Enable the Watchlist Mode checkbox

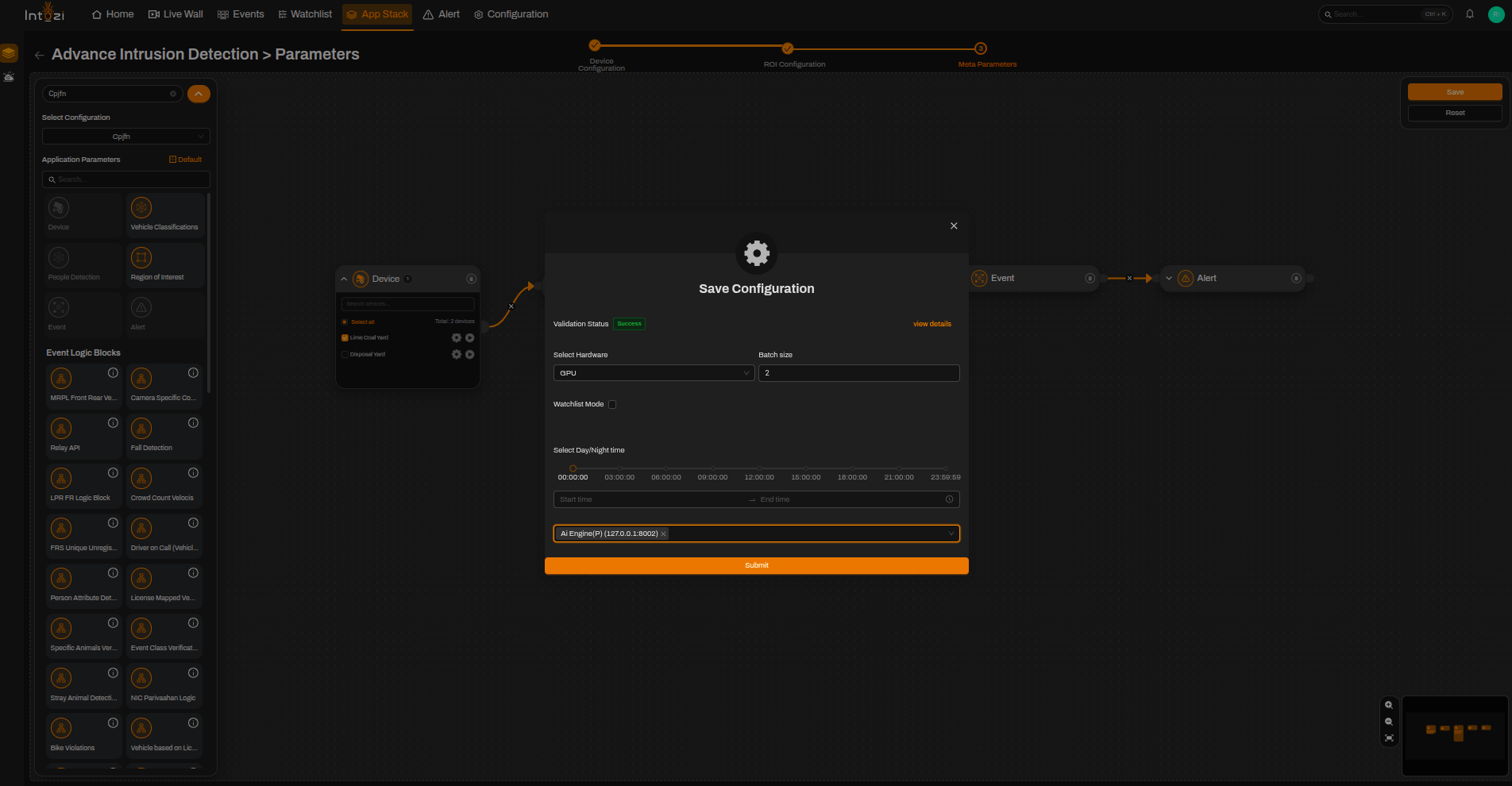pyautogui.click(x=612, y=404)
